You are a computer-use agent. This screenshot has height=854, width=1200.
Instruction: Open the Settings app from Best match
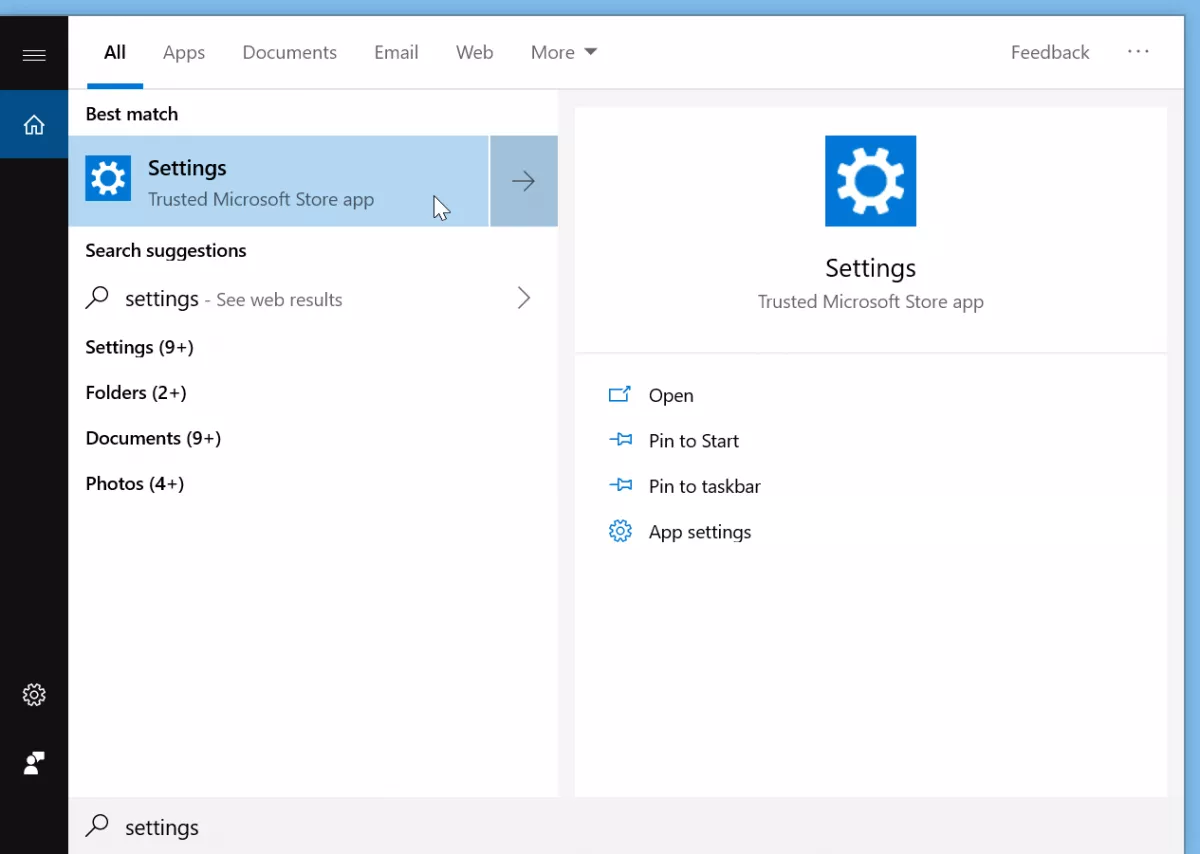click(279, 181)
